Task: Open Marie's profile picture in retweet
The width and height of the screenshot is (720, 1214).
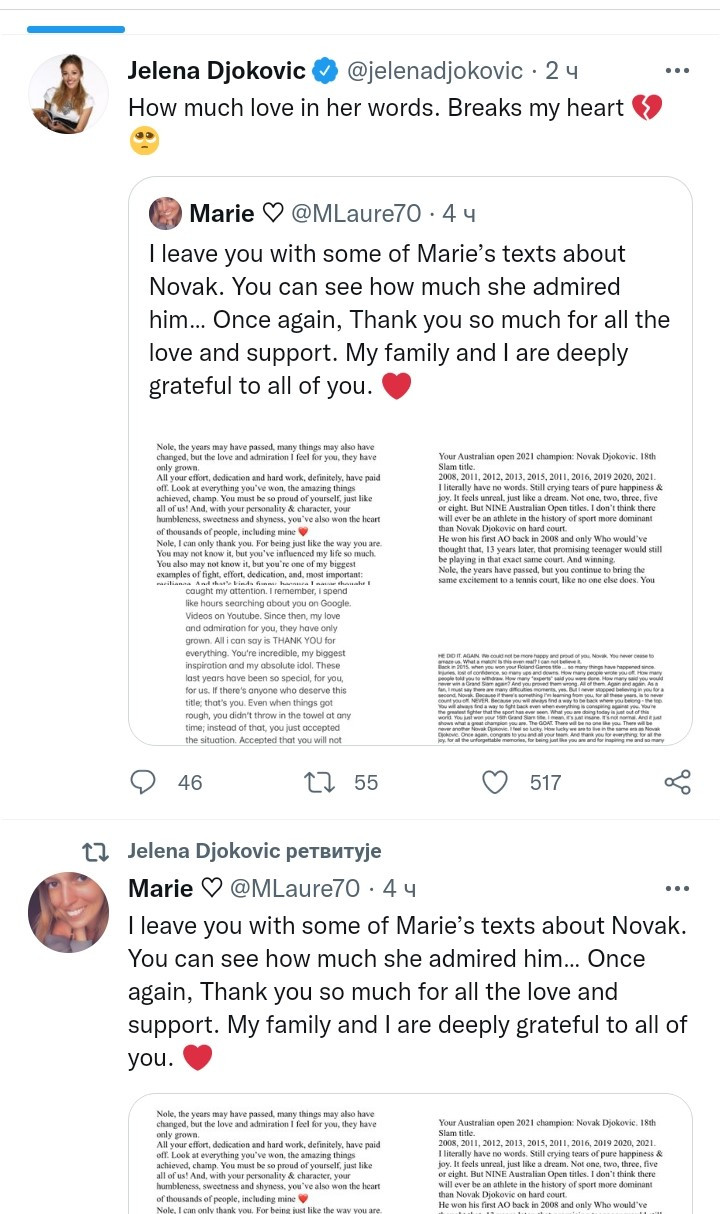Action: (x=68, y=911)
